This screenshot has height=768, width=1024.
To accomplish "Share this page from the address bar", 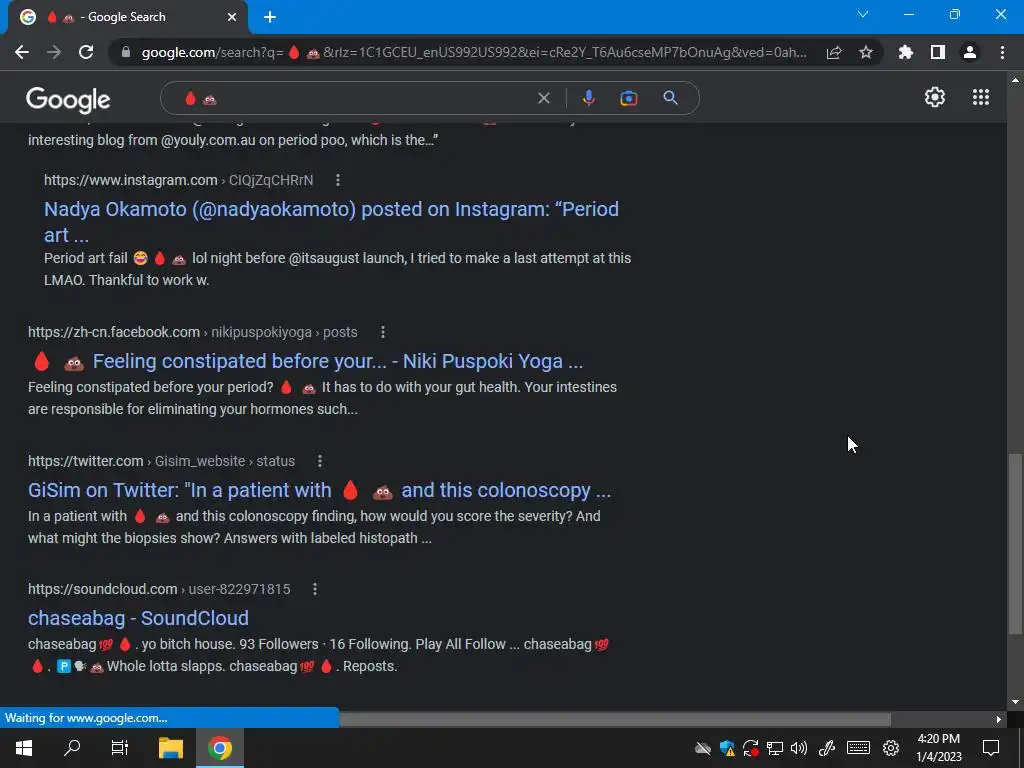I will tap(834, 52).
